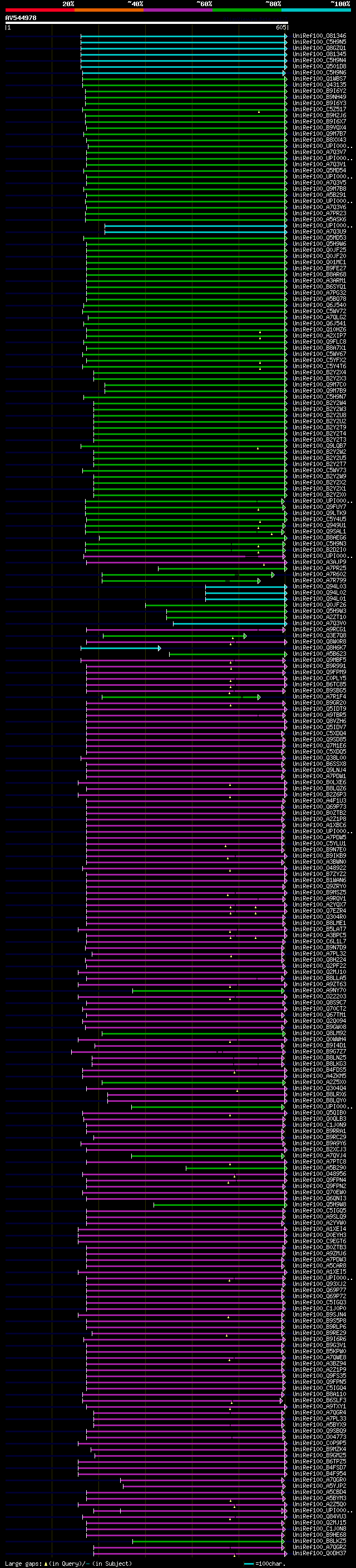356x1568 pixels.
Task: Select hit UniRef100_C5H9N6
Action: [319, 72]
